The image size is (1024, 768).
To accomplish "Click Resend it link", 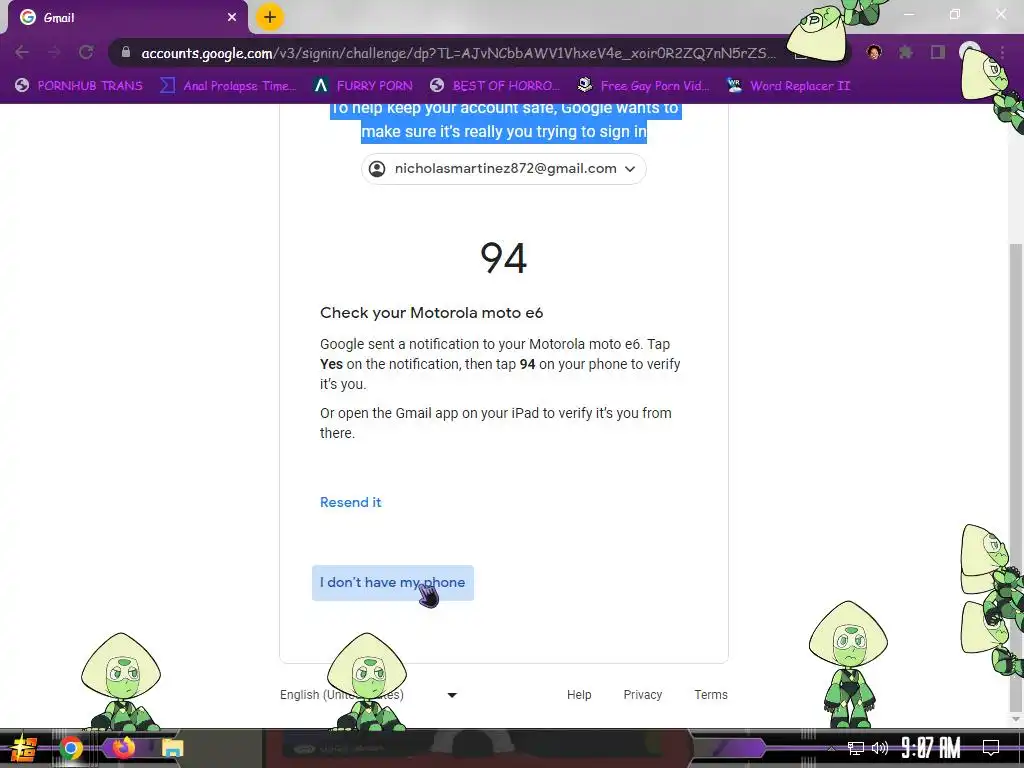I will pyautogui.click(x=351, y=502).
